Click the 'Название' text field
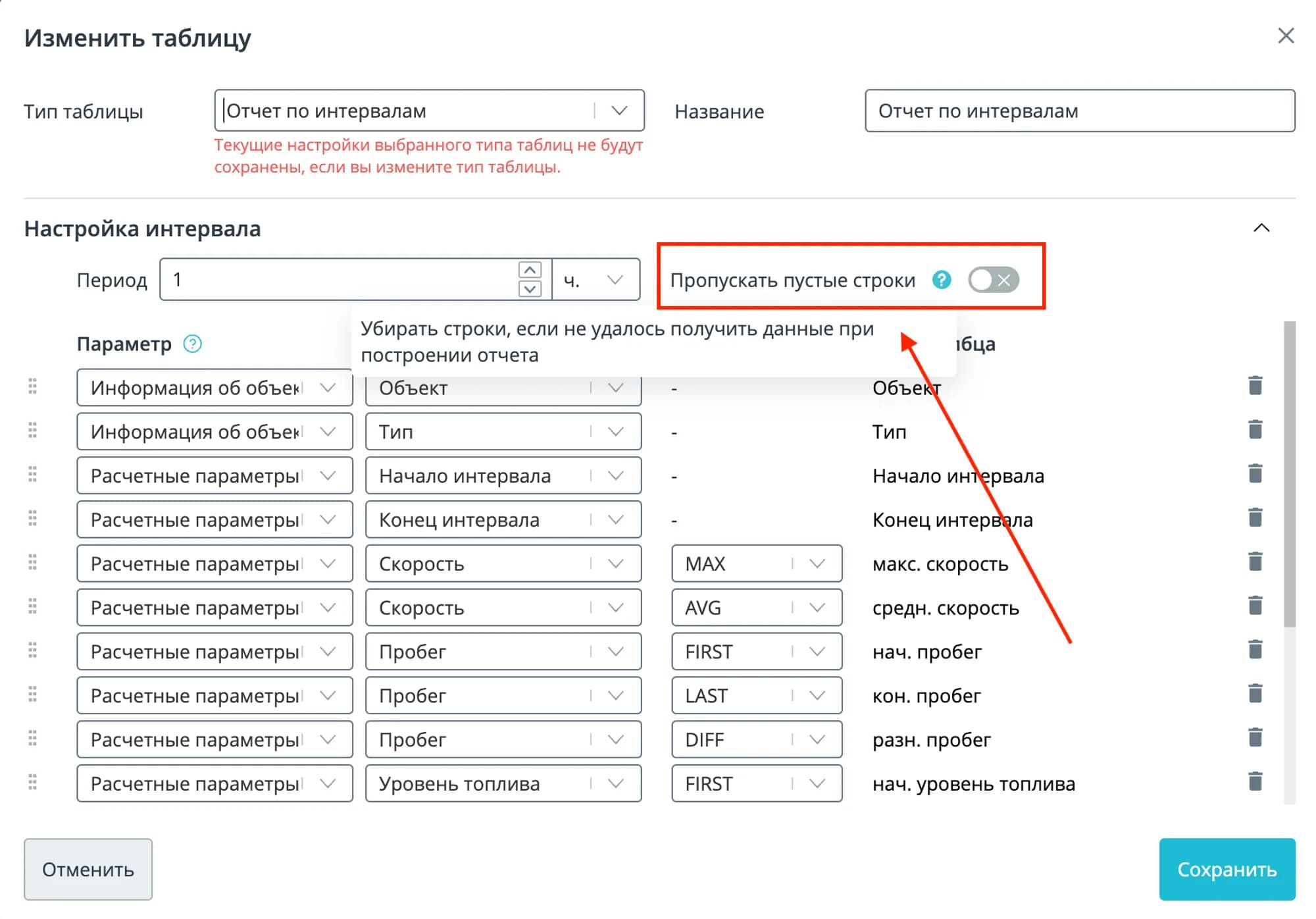Image resolution: width=1316 pixels, height=919 pixels. [1079, 111]
